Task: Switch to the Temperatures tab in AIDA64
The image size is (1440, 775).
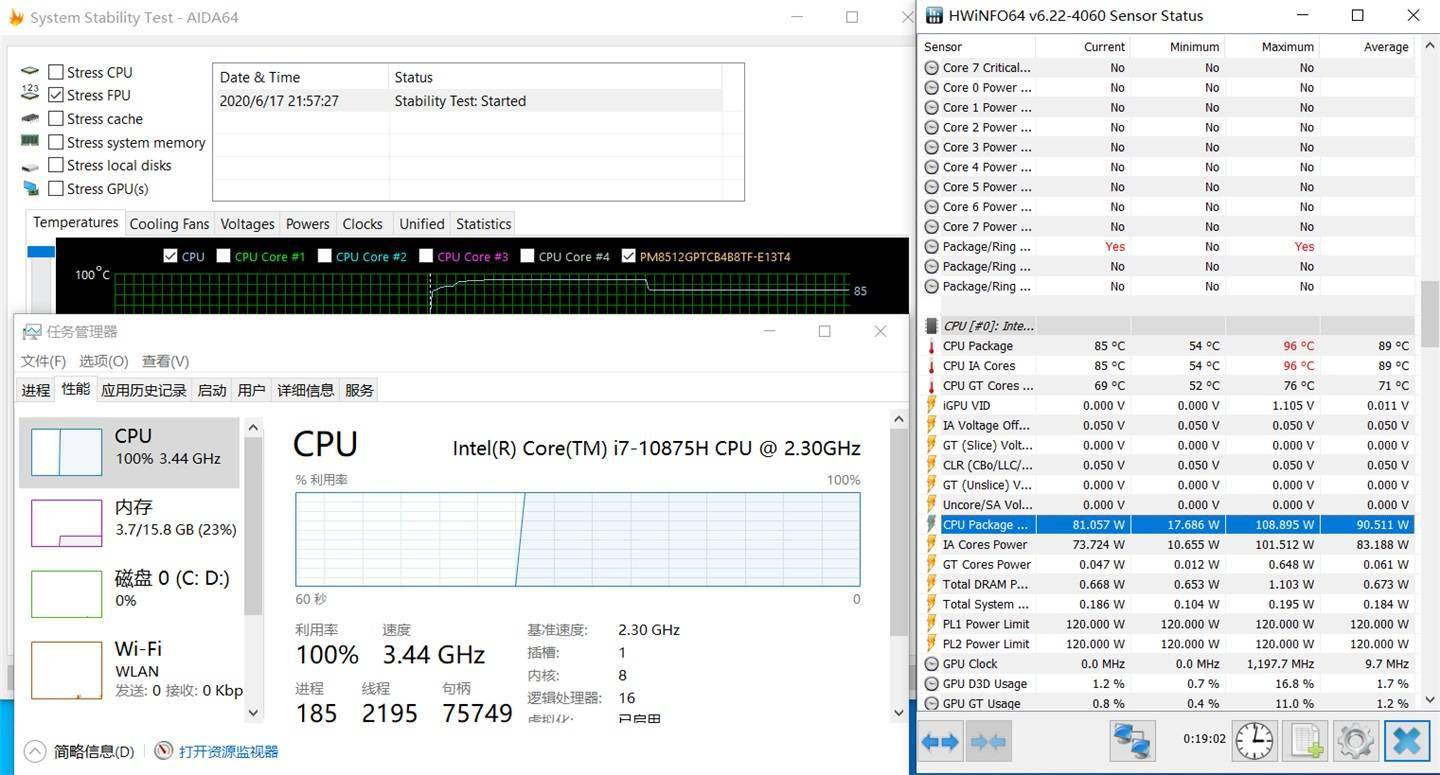Action: coord(76,223)
